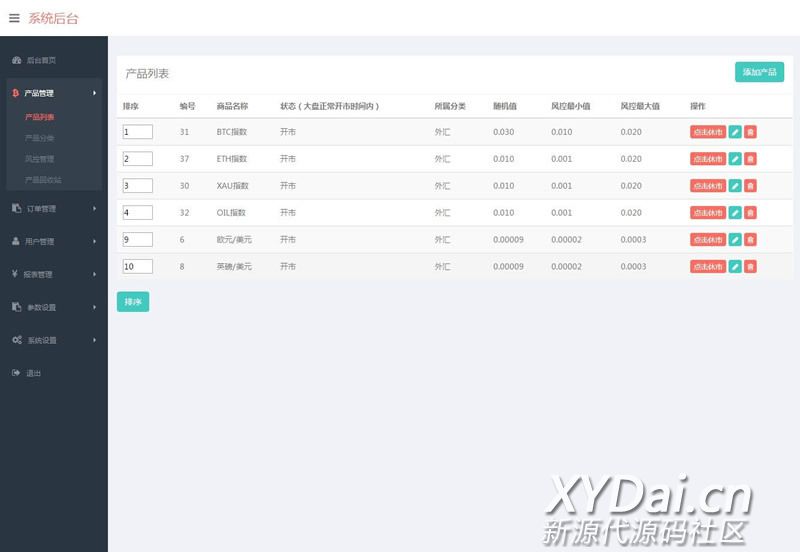Collapse the 产品管理 menu via its arrow
The height and width of the screenshot is (552, 800).
pos(94,93)
